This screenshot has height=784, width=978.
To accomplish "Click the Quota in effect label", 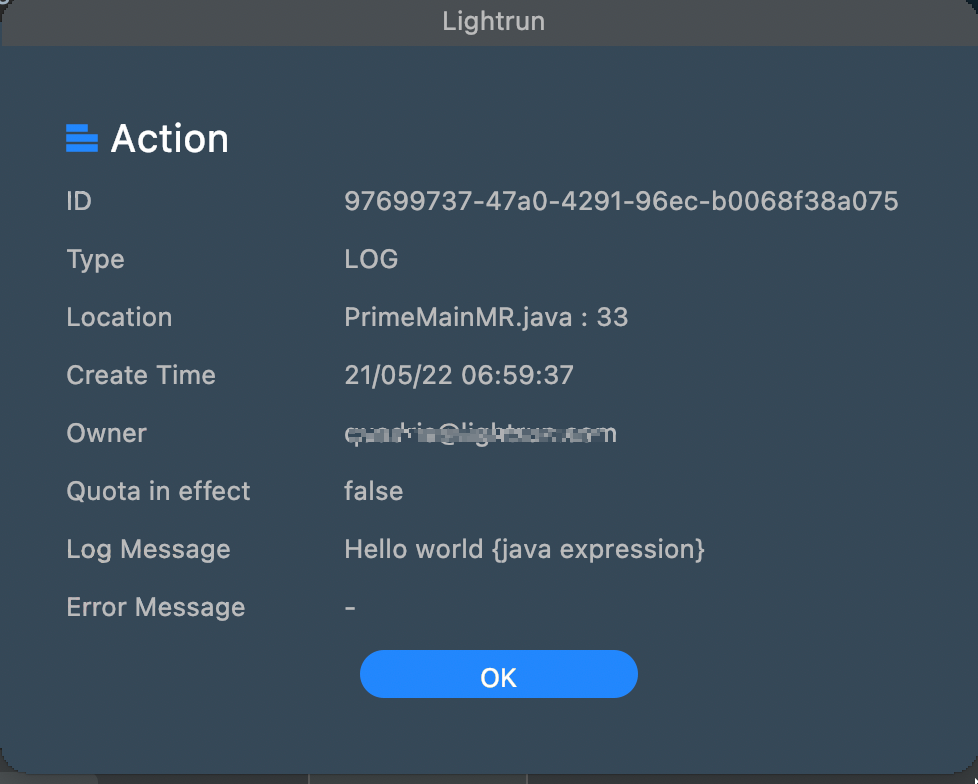I will (158, 491).
